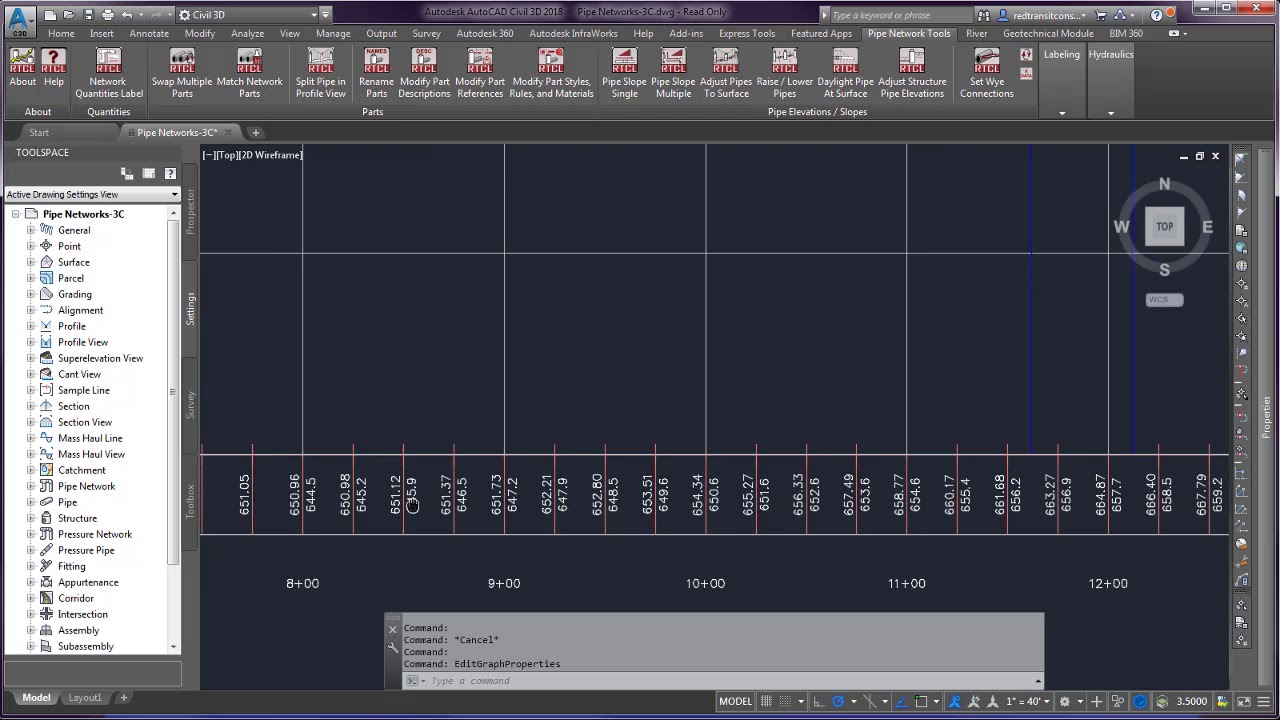Select the Structure item in settings tree
Screen dimensions: 1280x720
click(x=77, y=518)
